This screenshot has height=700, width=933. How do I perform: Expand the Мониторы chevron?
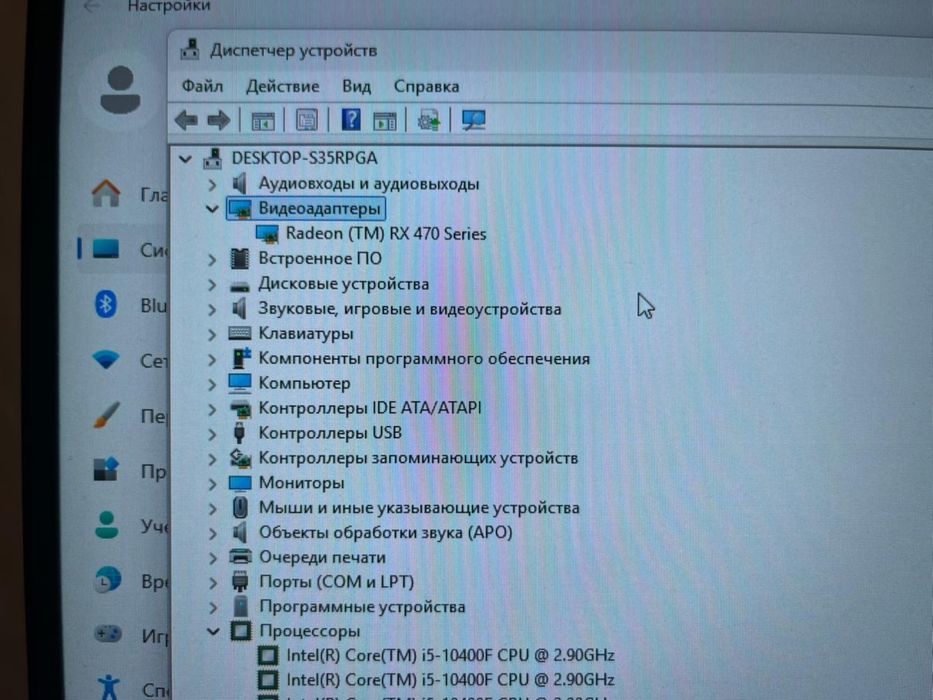pyautogui.click(x=212, y=484)
